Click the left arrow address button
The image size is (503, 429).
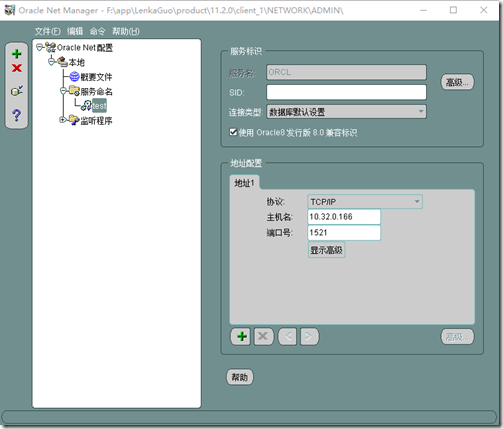tap(287, 336)
